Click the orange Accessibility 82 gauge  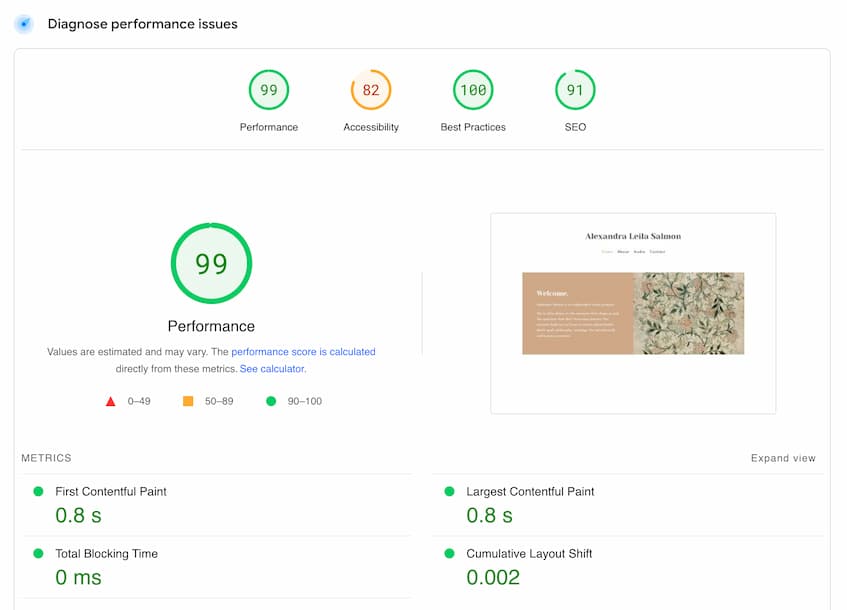pos(370,89)
